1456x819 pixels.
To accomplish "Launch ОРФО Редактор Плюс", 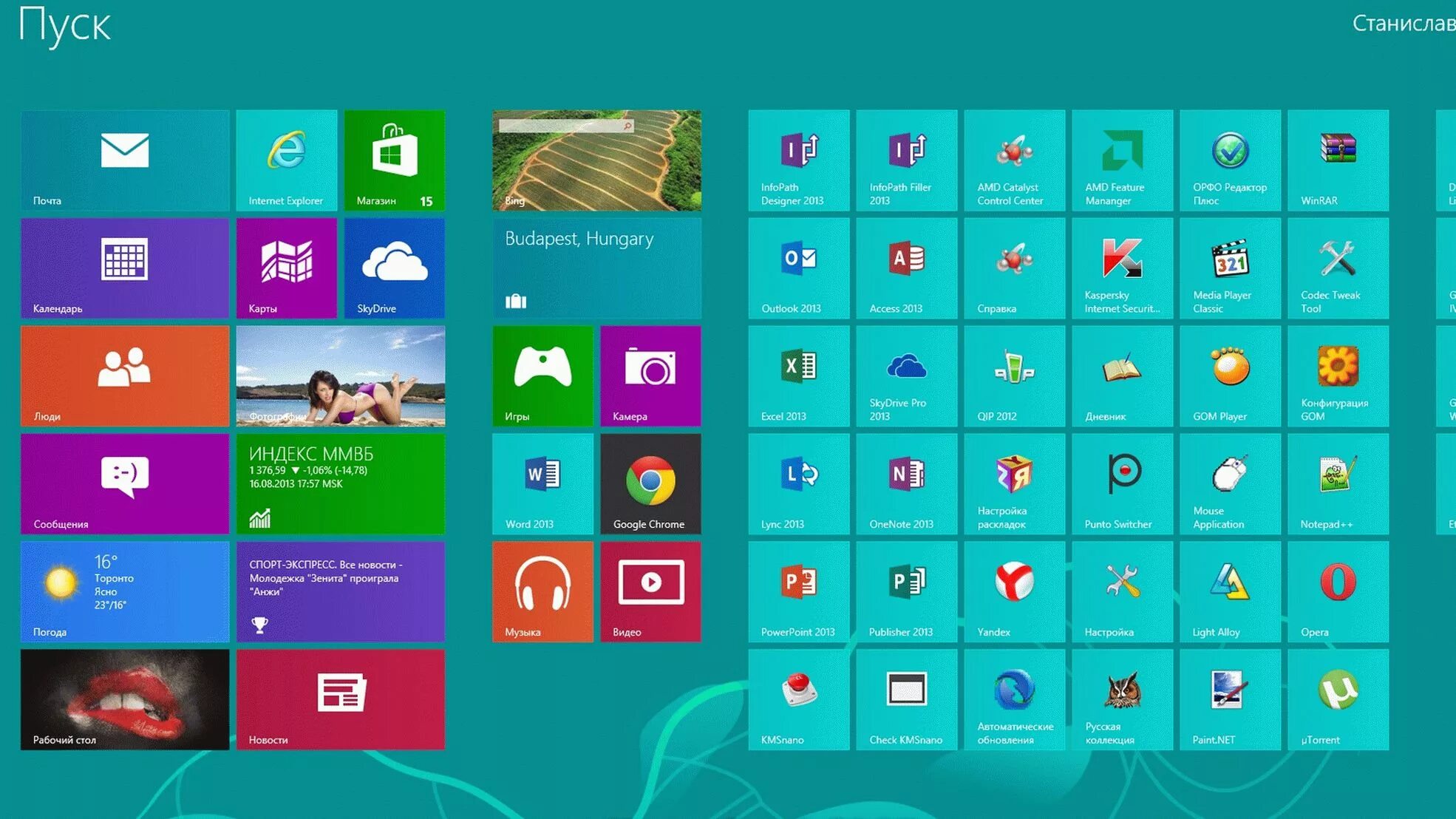I will click(x=1231, y=160).
